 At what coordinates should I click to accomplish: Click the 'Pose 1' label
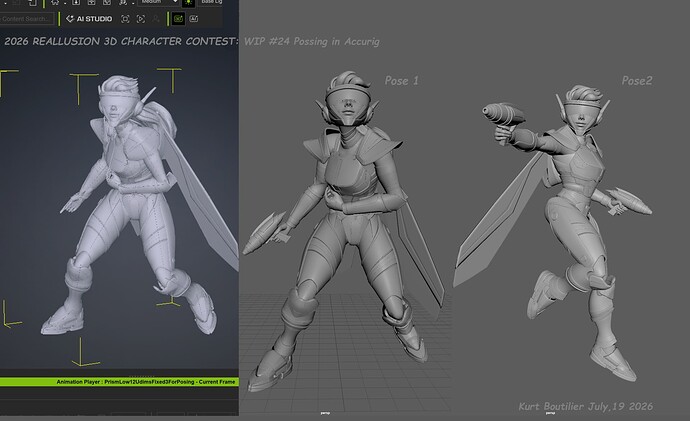[401, 81]
